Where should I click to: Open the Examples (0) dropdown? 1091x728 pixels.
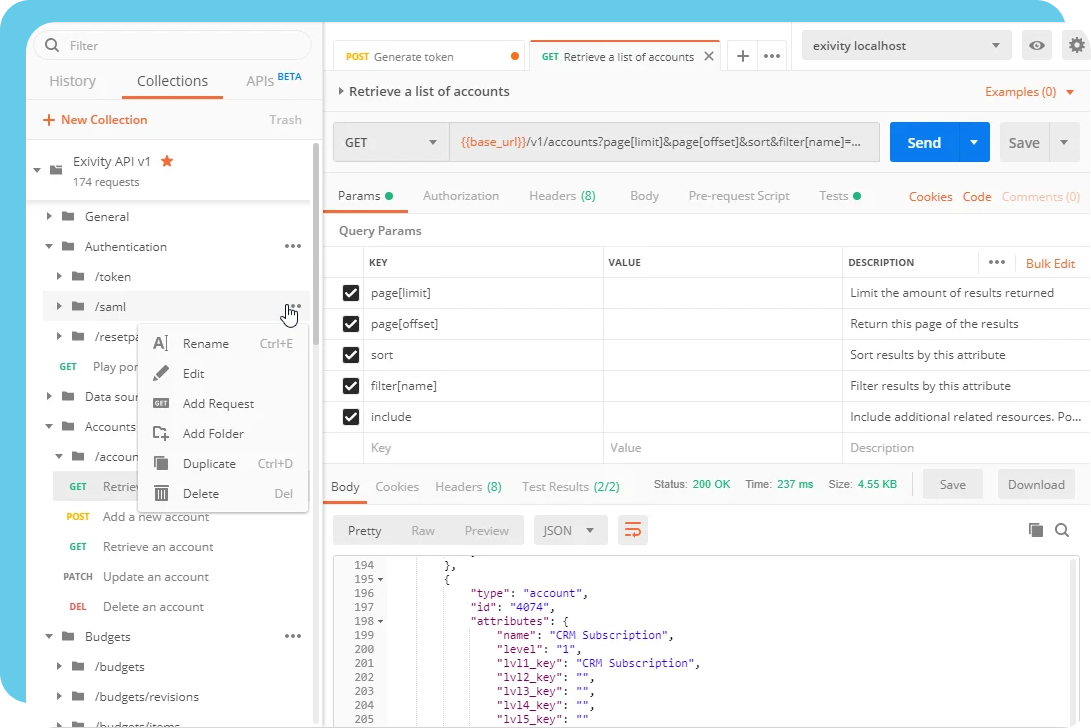1029,91
